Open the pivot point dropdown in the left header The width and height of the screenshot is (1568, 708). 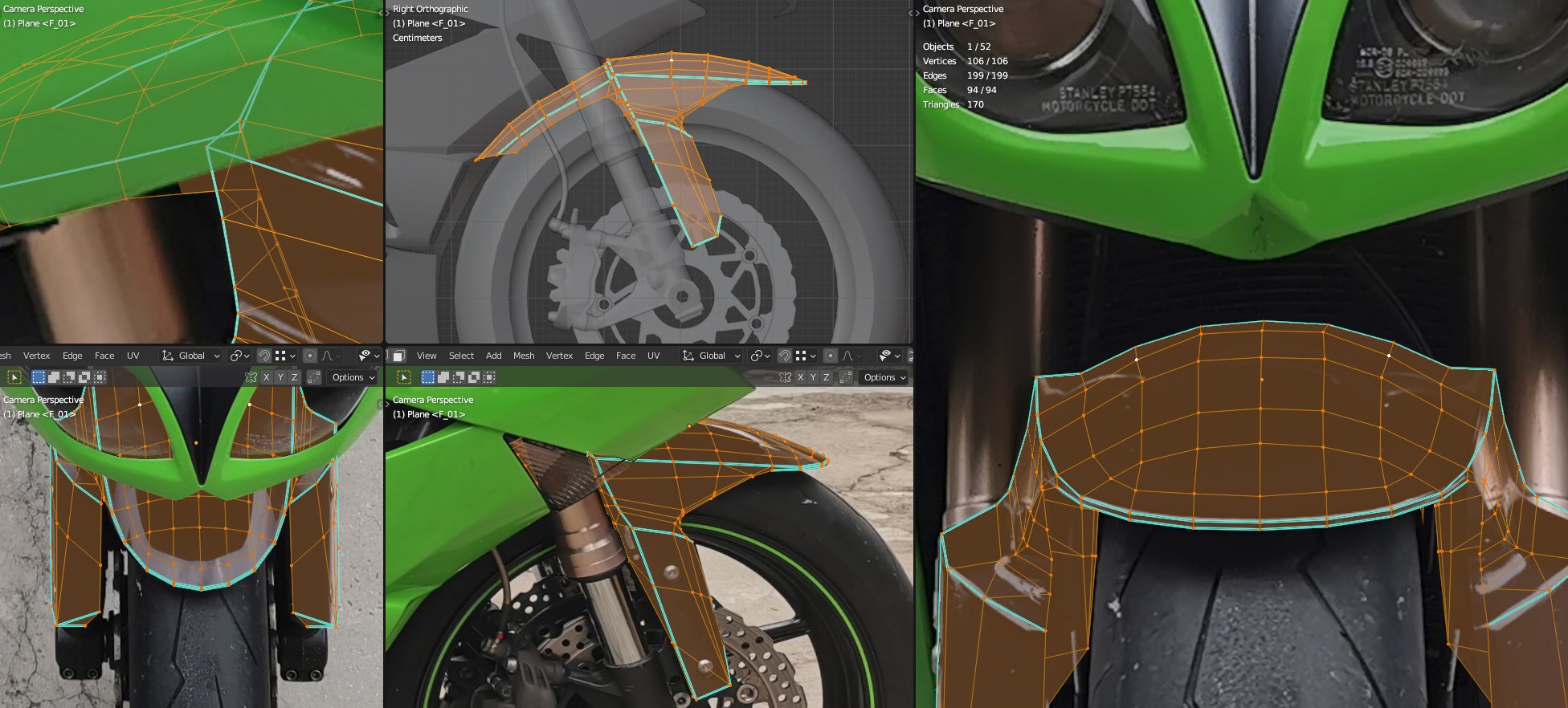(x=240, y=356)
